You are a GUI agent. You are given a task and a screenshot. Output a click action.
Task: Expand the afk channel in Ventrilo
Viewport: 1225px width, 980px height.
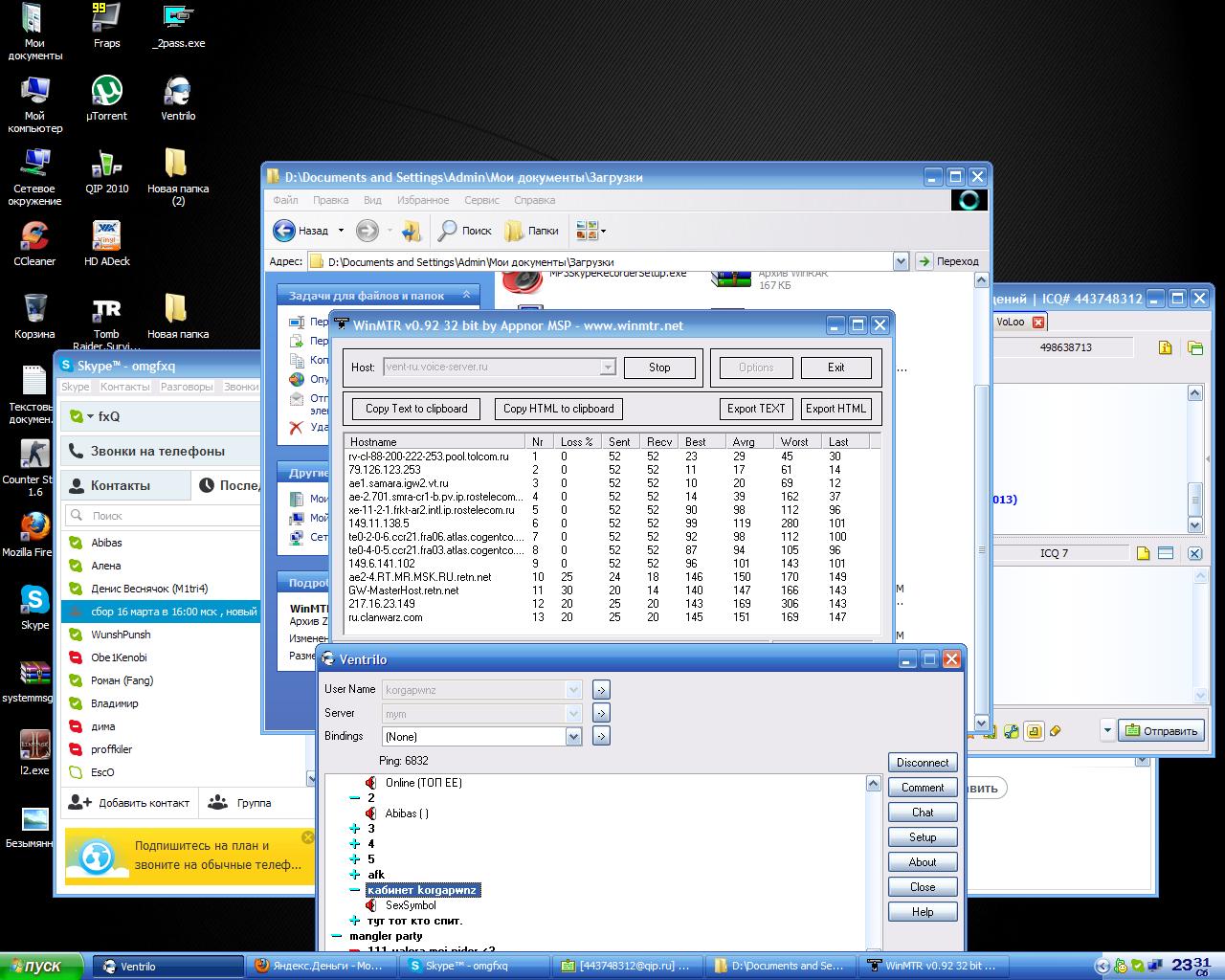[355, 875]
